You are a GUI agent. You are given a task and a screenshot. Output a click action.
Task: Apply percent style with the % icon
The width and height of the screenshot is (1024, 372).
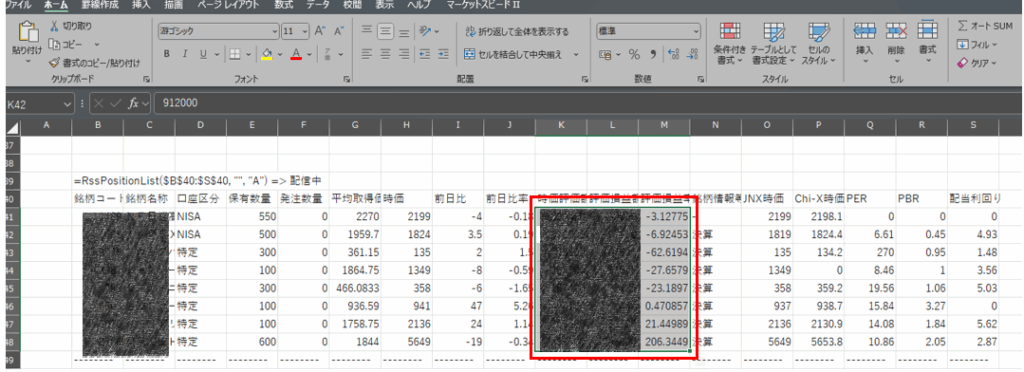pyautogui.click(x=633, y=55)
